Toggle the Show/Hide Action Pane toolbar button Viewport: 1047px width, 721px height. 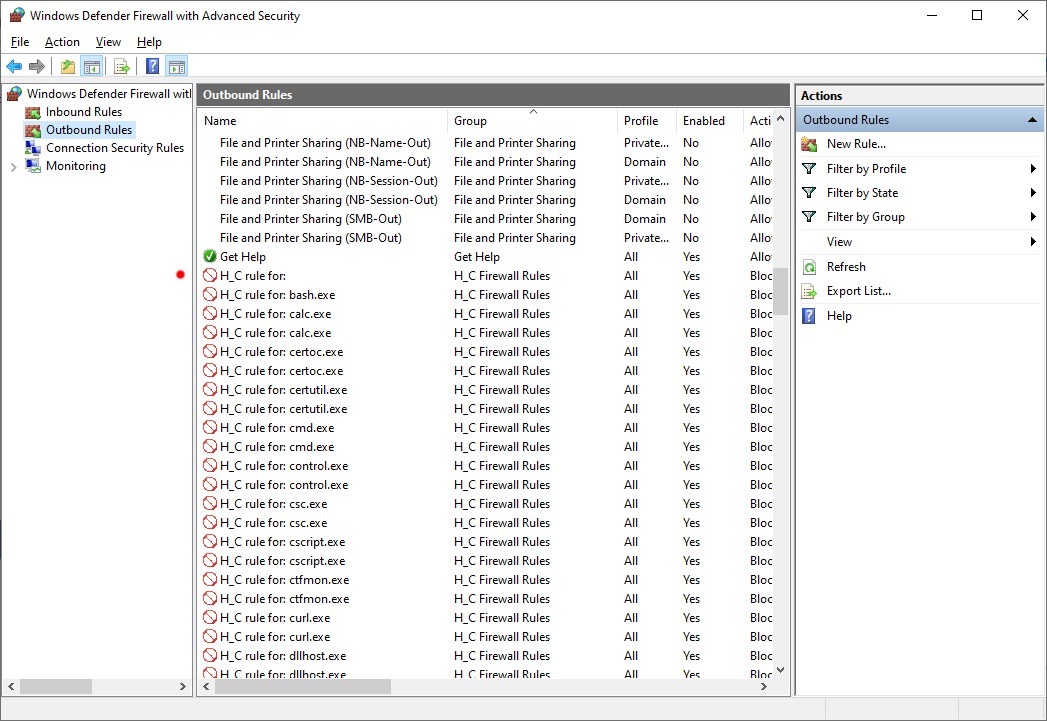pyautogui.click(x=177, y=67)
